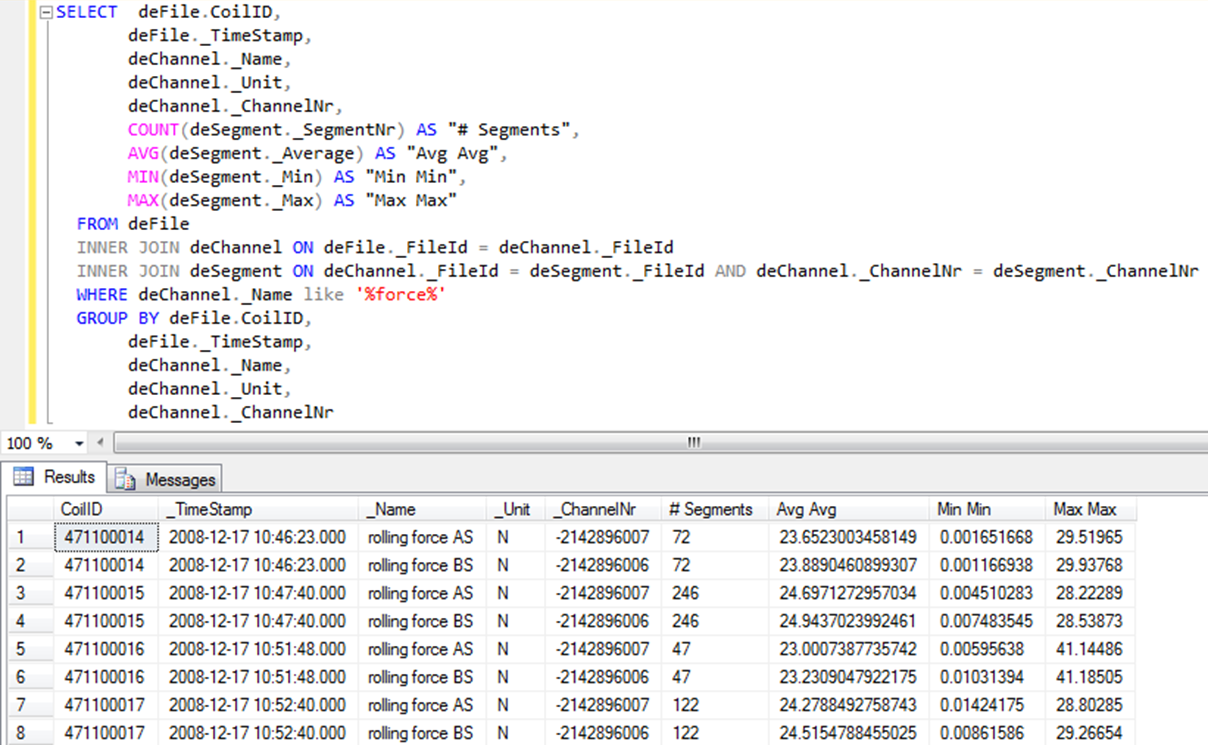1208x745 pixels.
Task: Click average value 24.9437023992461
Action: [849, 621]
